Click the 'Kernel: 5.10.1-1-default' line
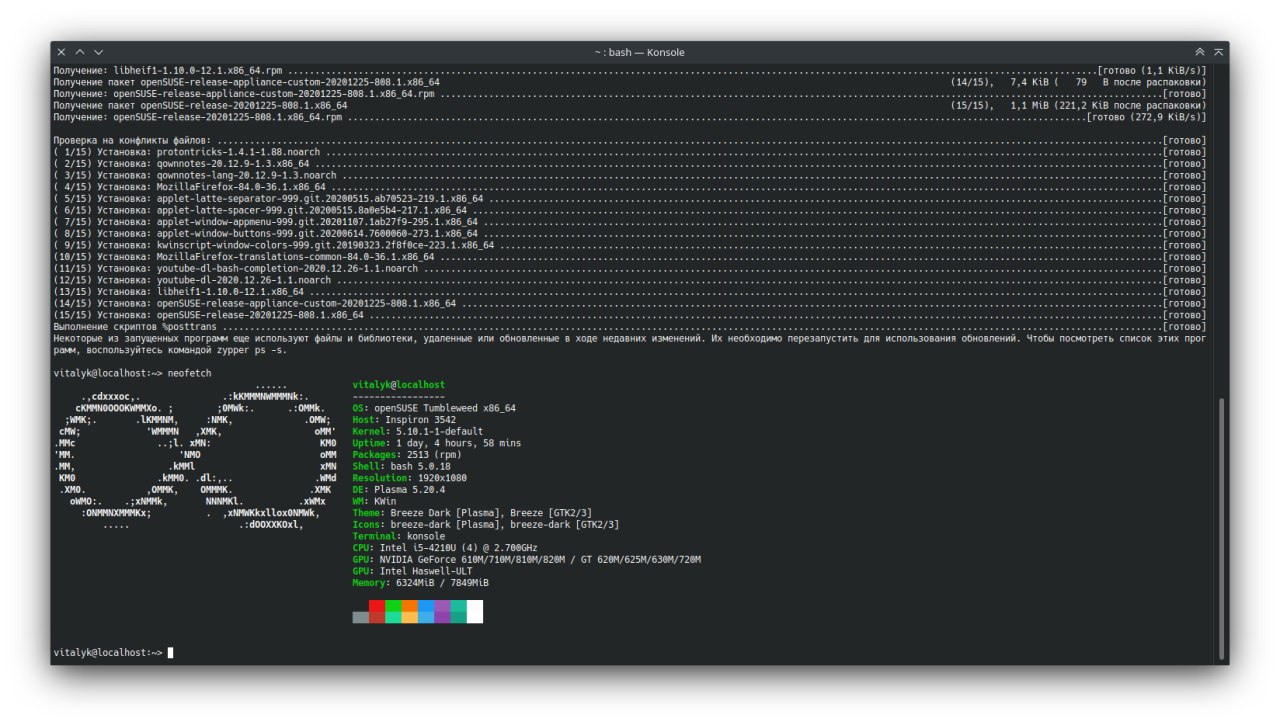Screen dimensions: 1280x725 pos(418,431)
